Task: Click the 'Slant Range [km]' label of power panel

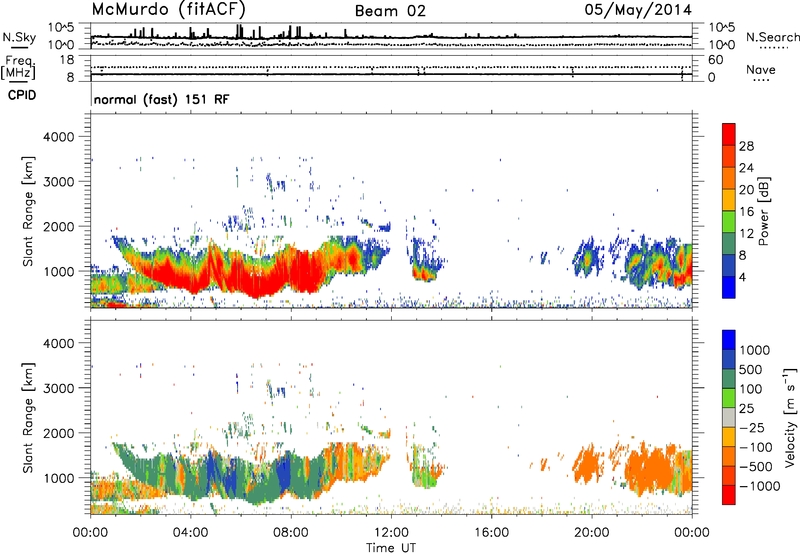Action: tap(28, 211)
